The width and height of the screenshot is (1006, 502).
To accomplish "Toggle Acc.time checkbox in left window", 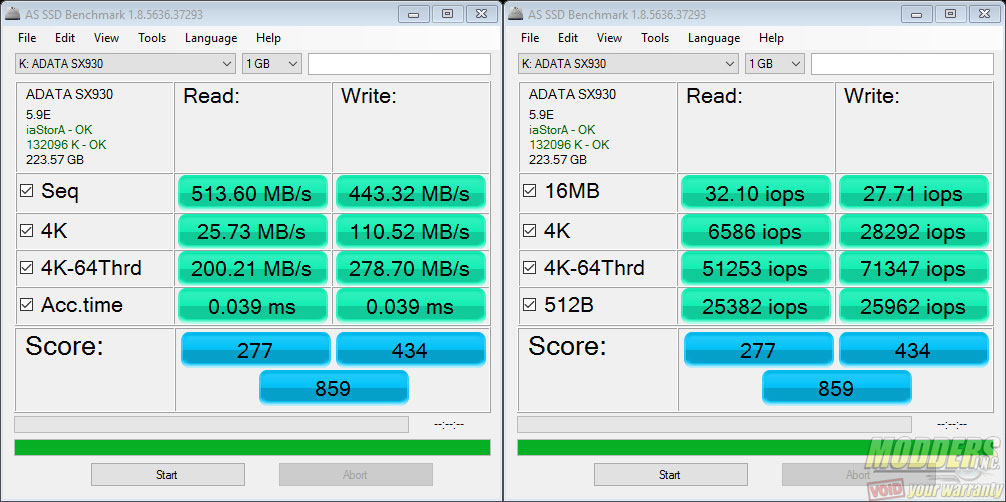I will point(26,305).
